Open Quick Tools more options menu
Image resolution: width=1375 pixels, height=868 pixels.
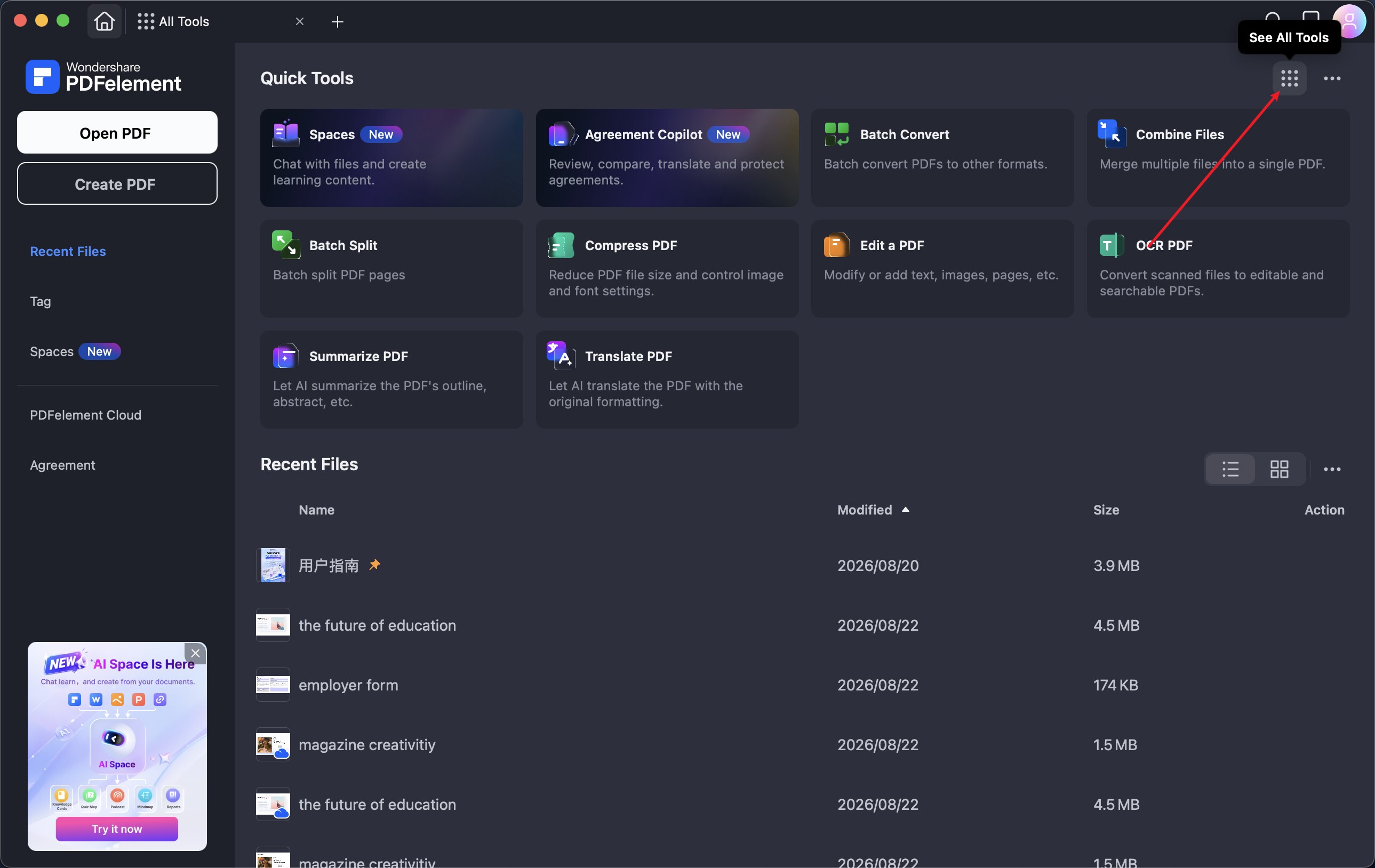pyautogui.click(x=1332, y=78)
